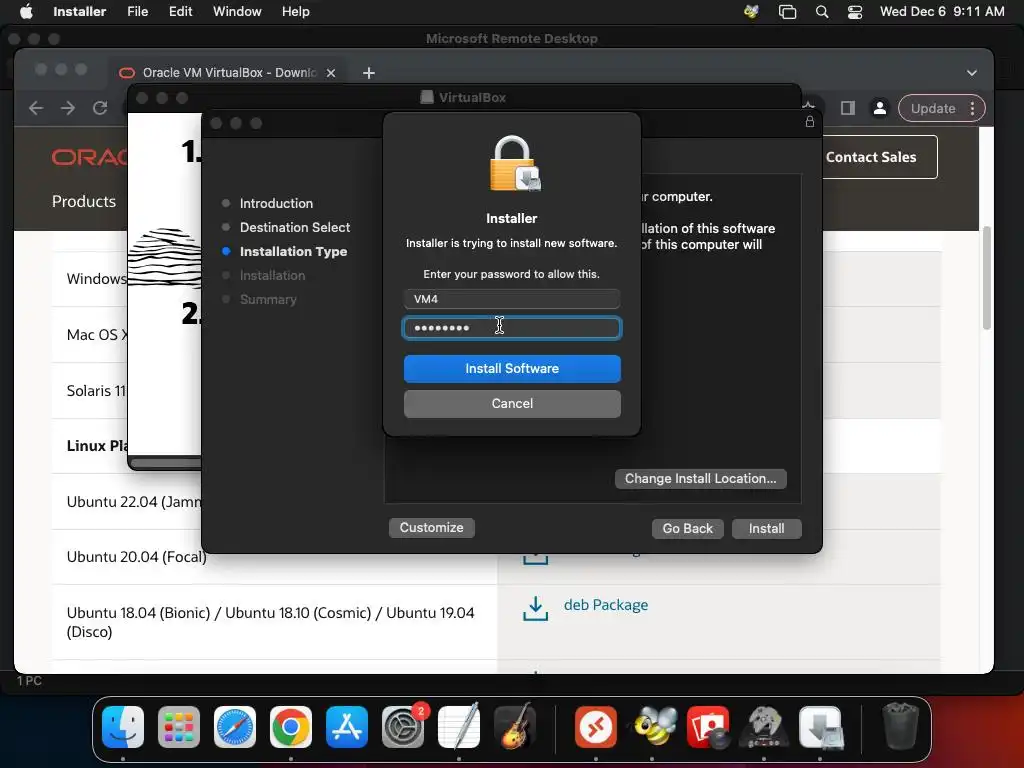Viewport: 1024px width, 768px height.
Task: Click deb Package download icon for Ubuntu 18.04
Action: coord(536,608)
